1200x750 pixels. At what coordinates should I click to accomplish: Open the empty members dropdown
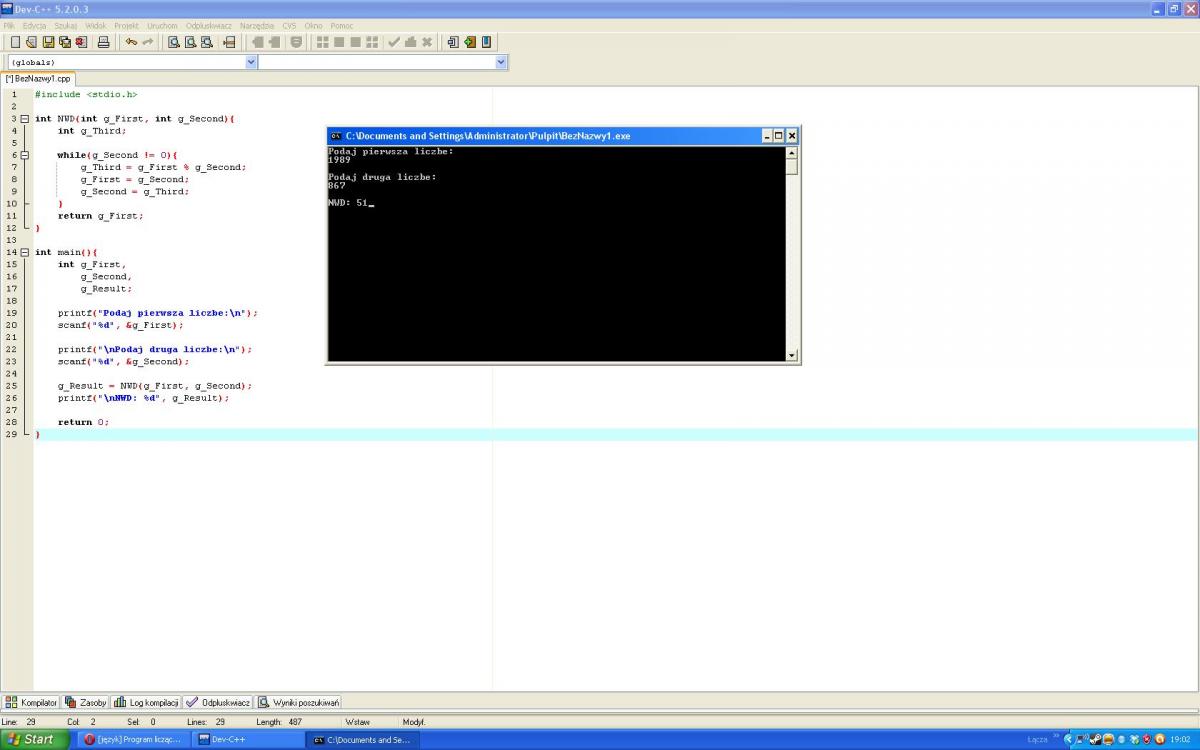[x=501, y=62]
